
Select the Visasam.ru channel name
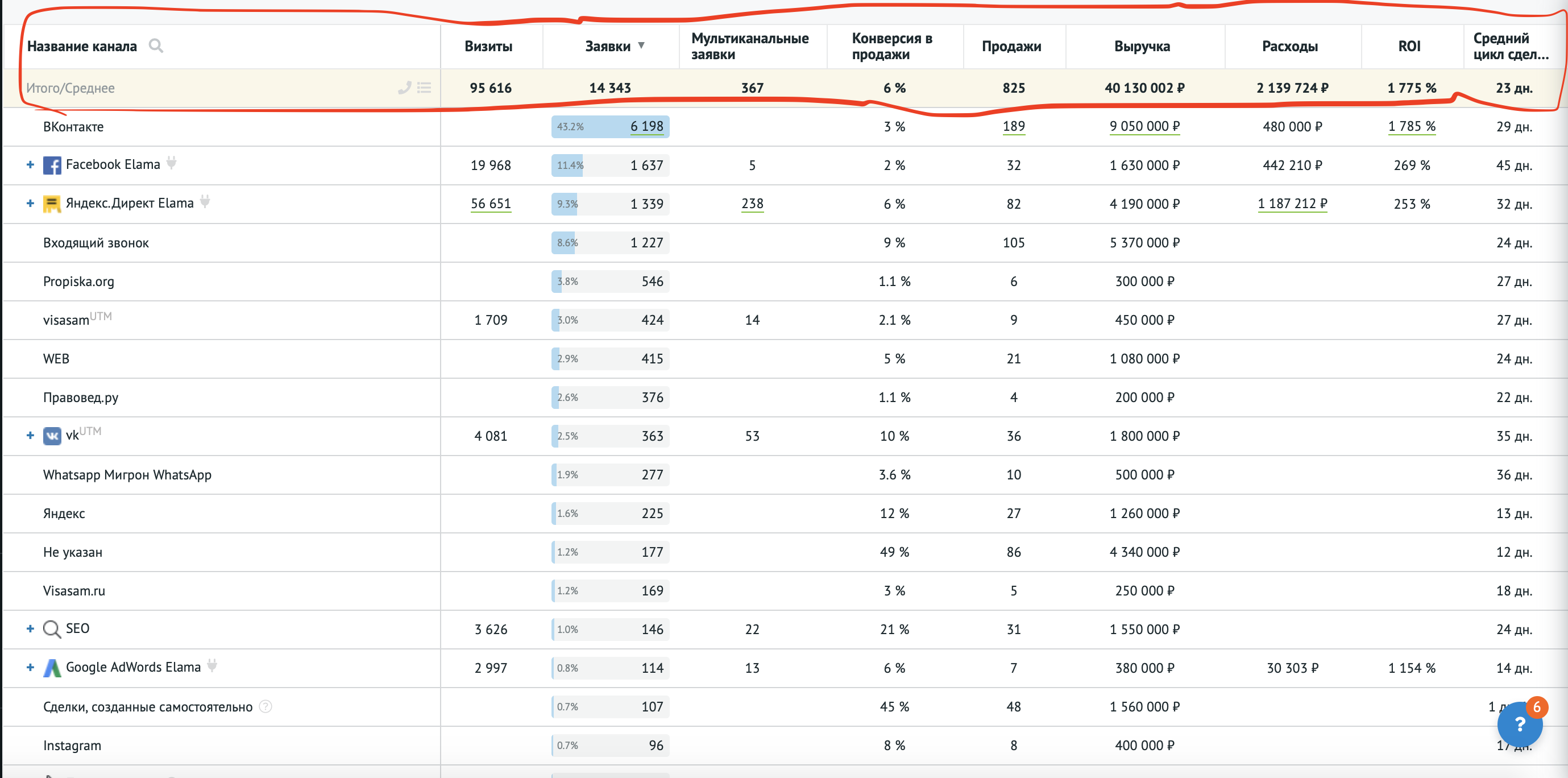[74, 590]
